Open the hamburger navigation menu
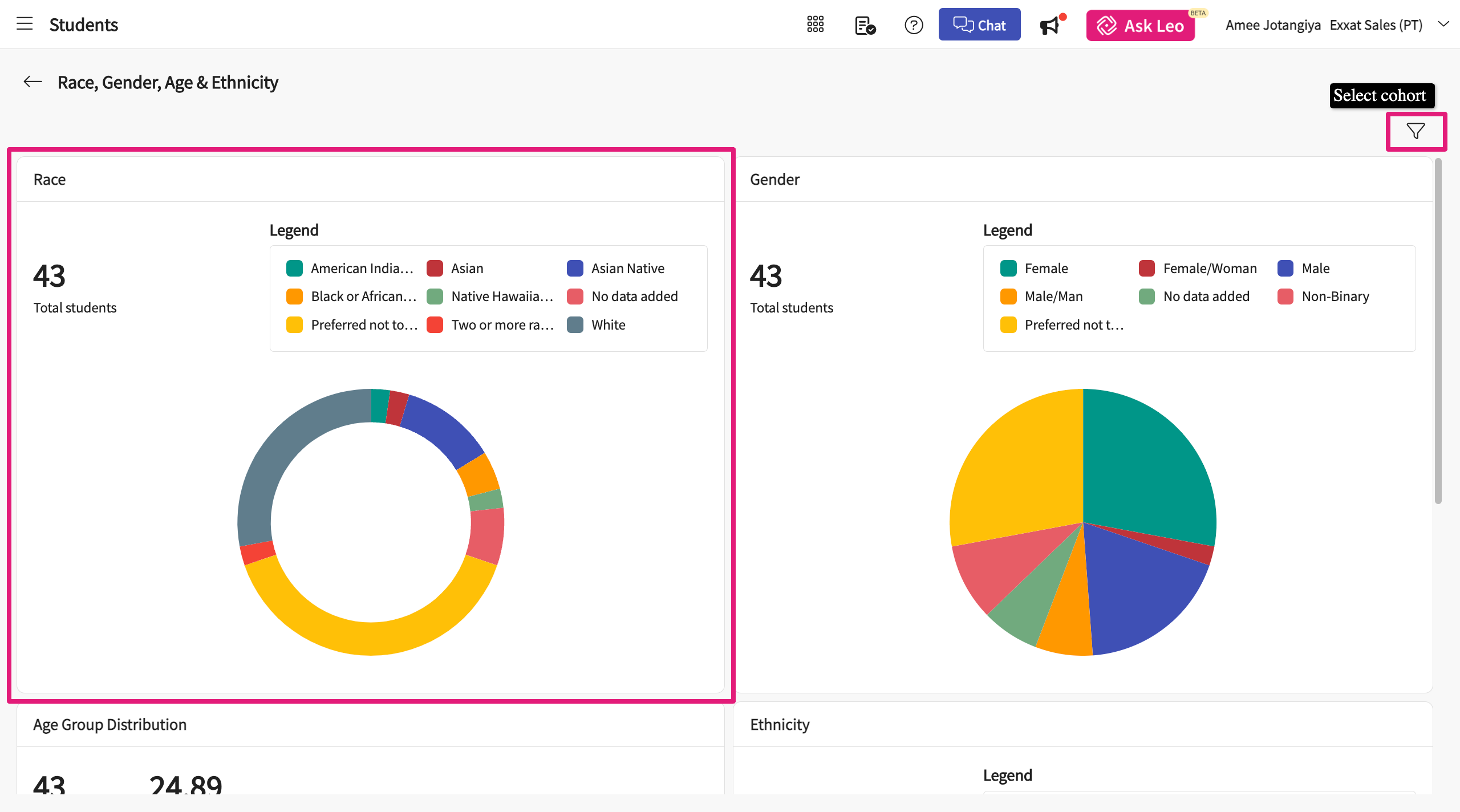This screenshot has width=1460, height=812. 25,24
